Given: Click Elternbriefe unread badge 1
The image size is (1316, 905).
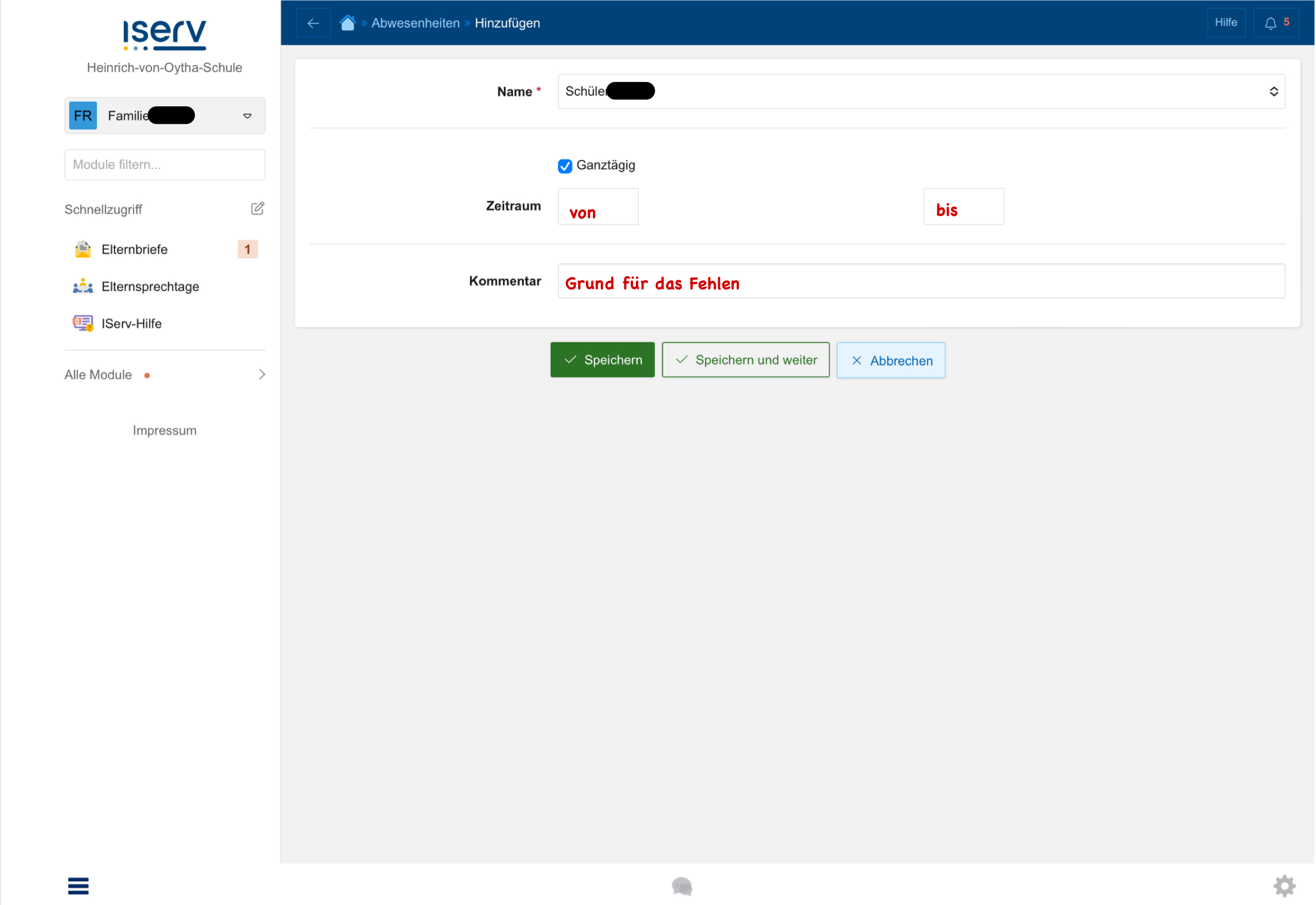Looking at the screenshot, I should (x=247, y=249).
